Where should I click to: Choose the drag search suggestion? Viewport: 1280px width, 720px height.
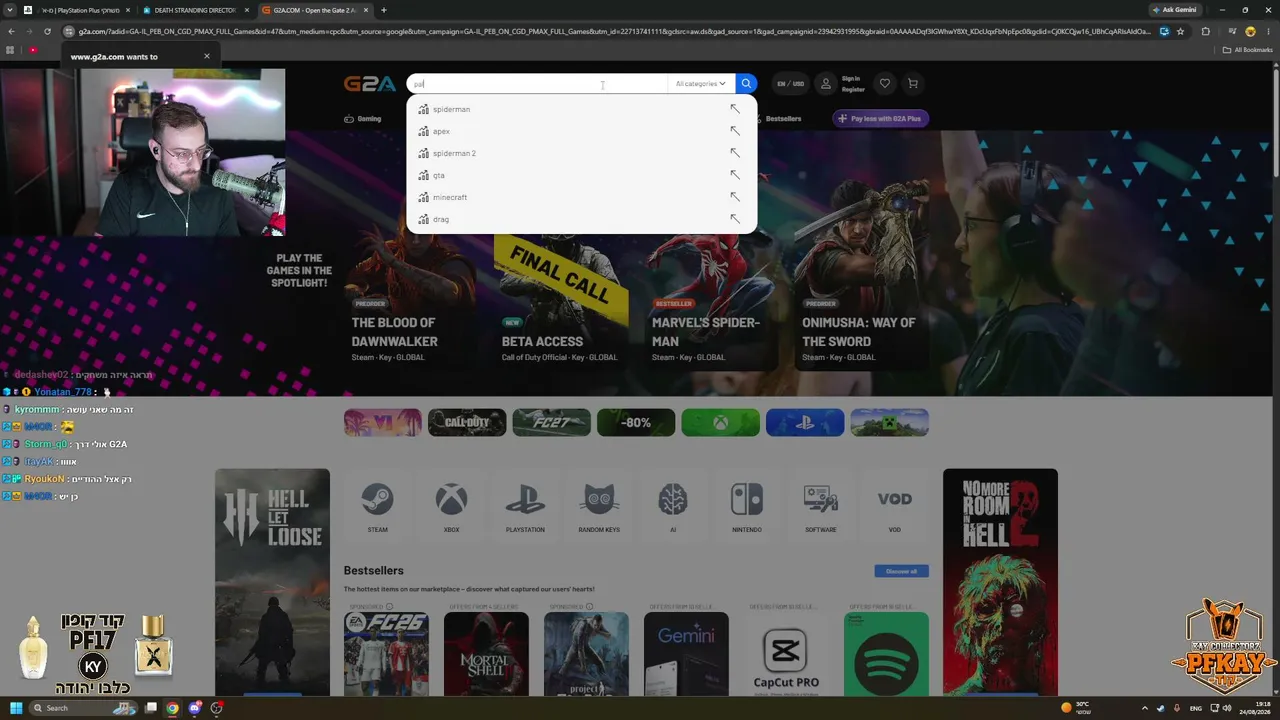coord(581,219)
